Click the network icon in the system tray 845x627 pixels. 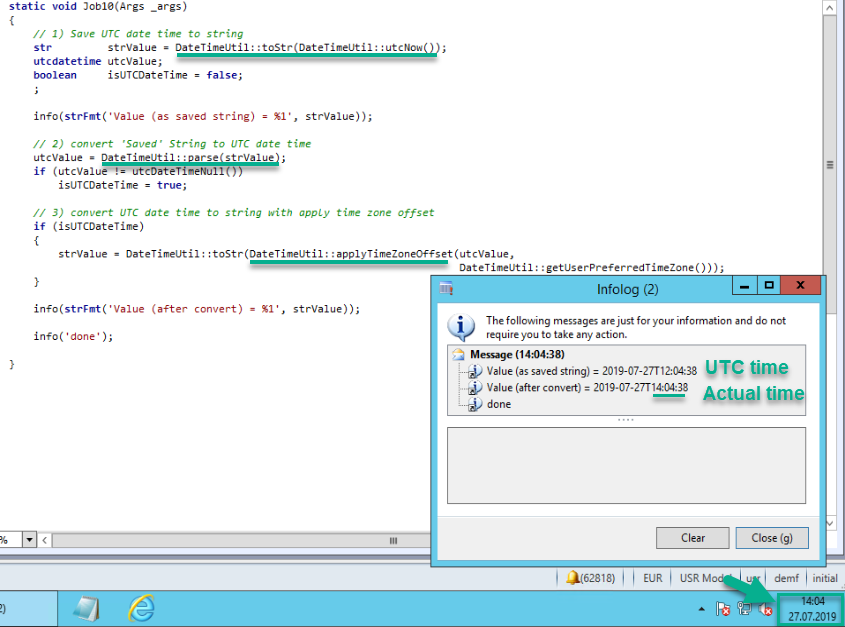pyautogui.click(x=744, y=608)
